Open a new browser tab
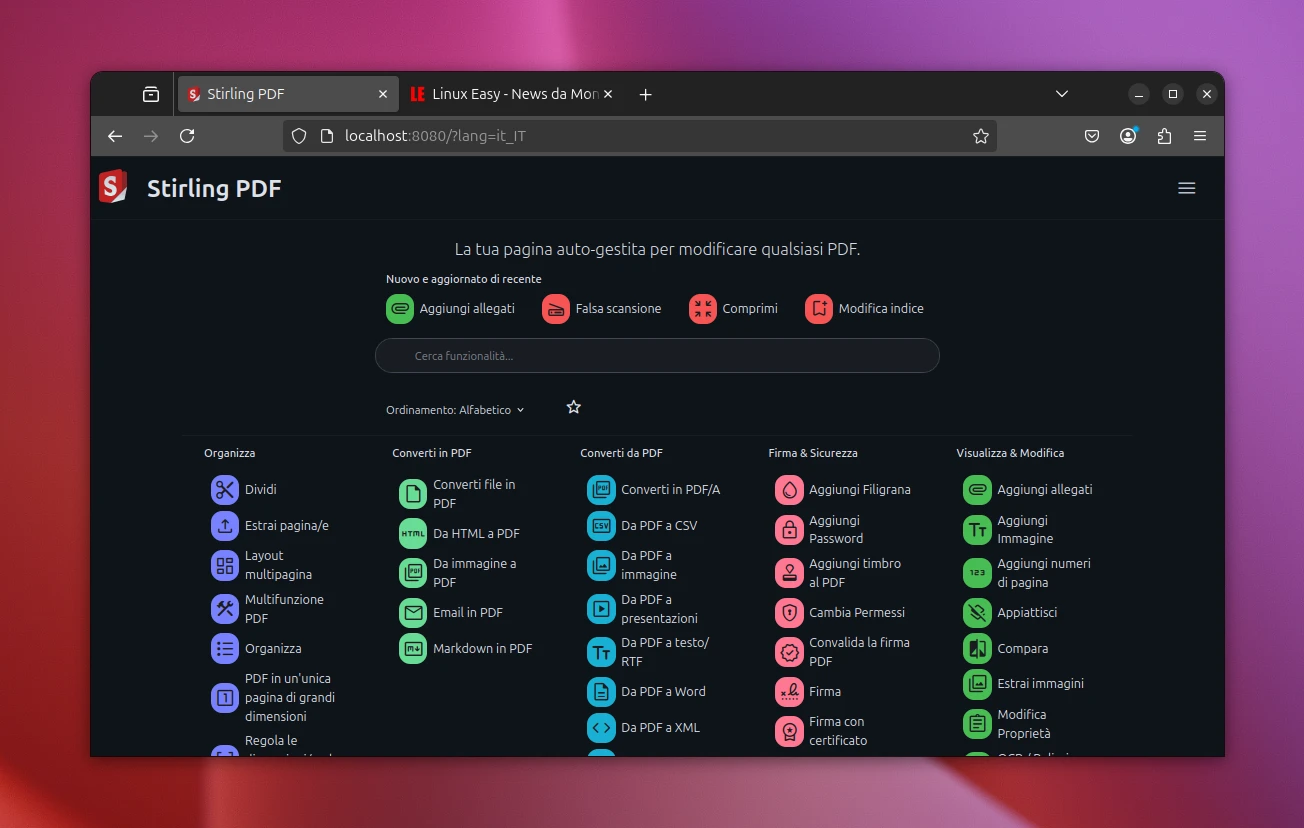 pyautogui.click(x=645, y=94)
